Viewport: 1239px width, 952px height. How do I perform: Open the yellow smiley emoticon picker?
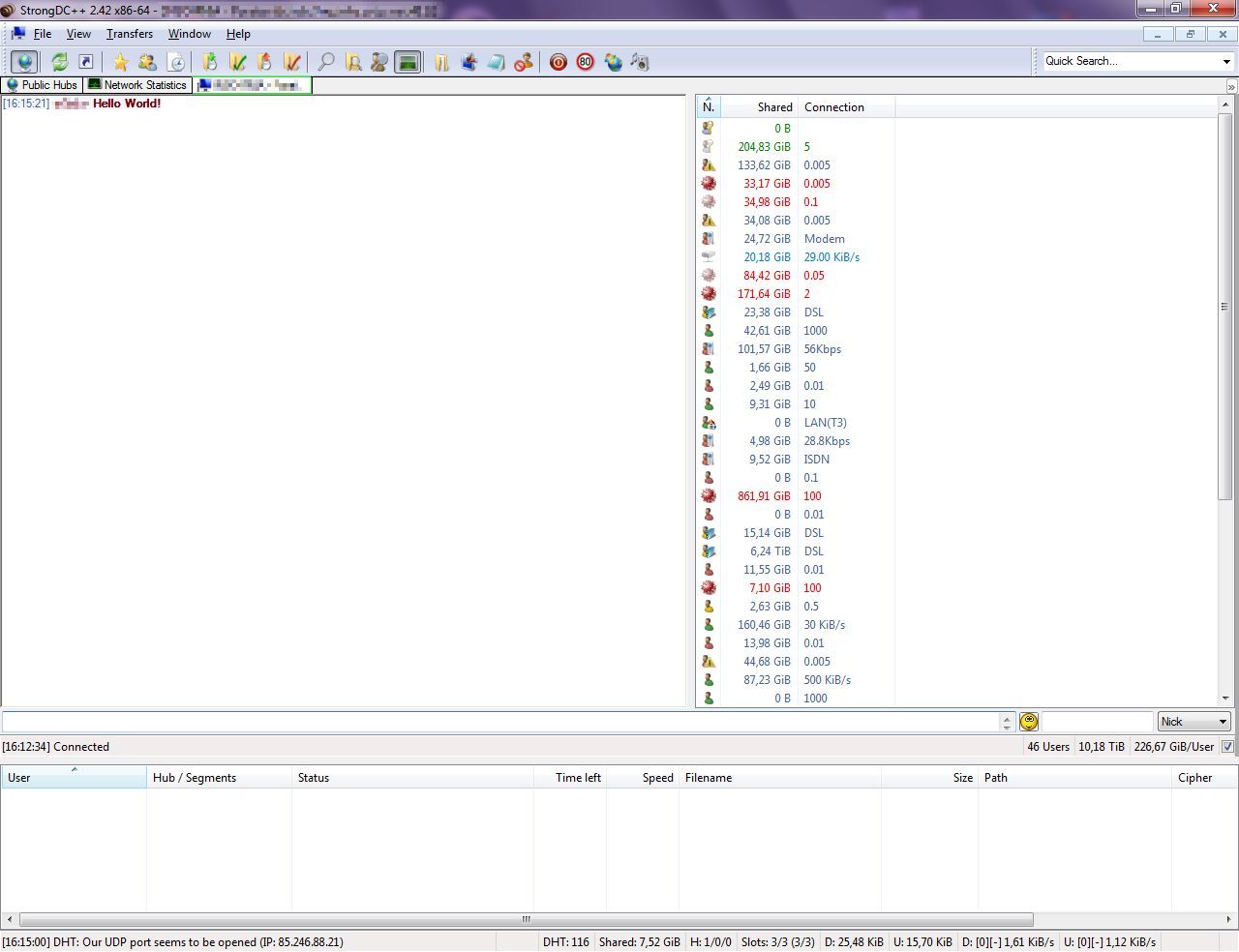point(1029,722)
